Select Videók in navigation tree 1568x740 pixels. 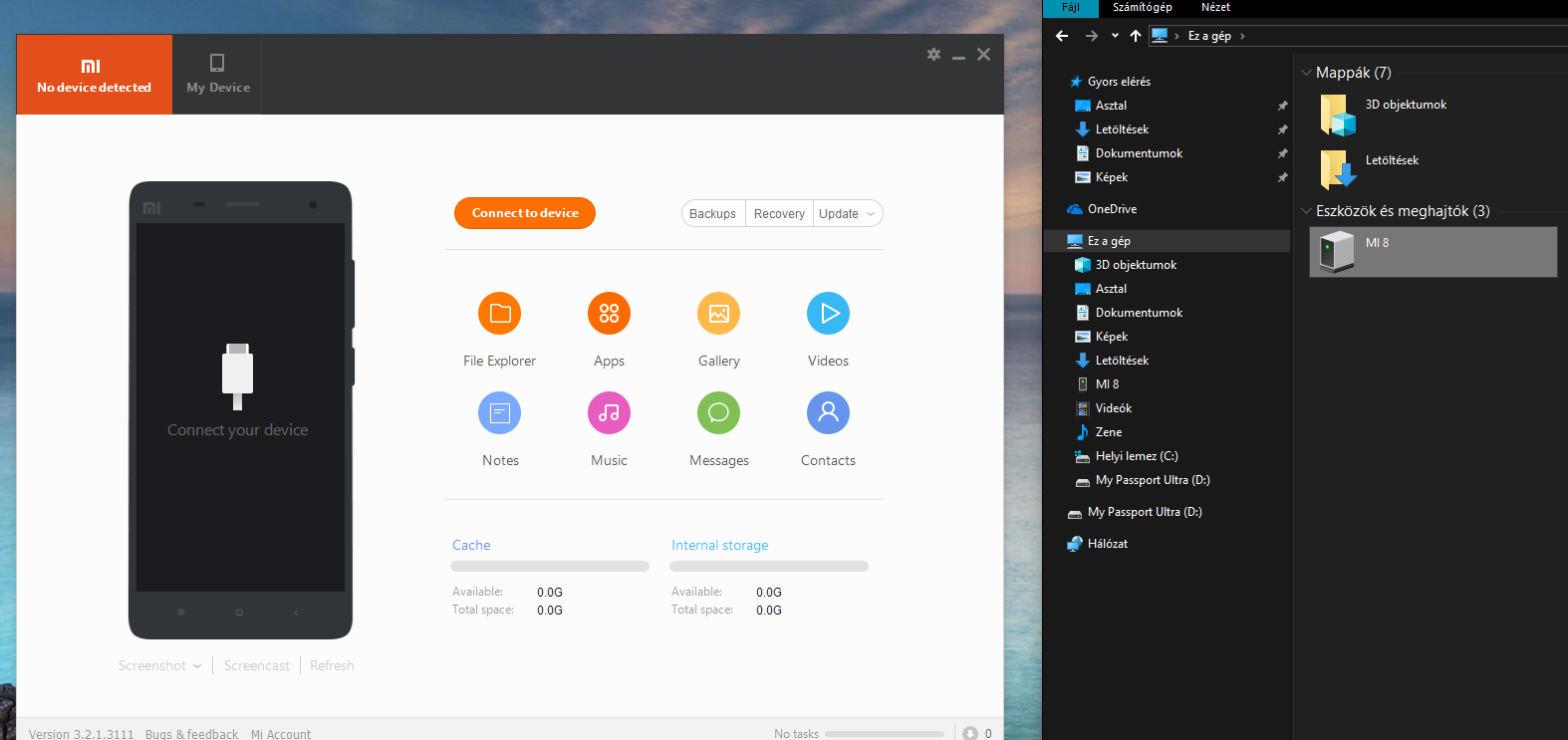(1113, 408)
